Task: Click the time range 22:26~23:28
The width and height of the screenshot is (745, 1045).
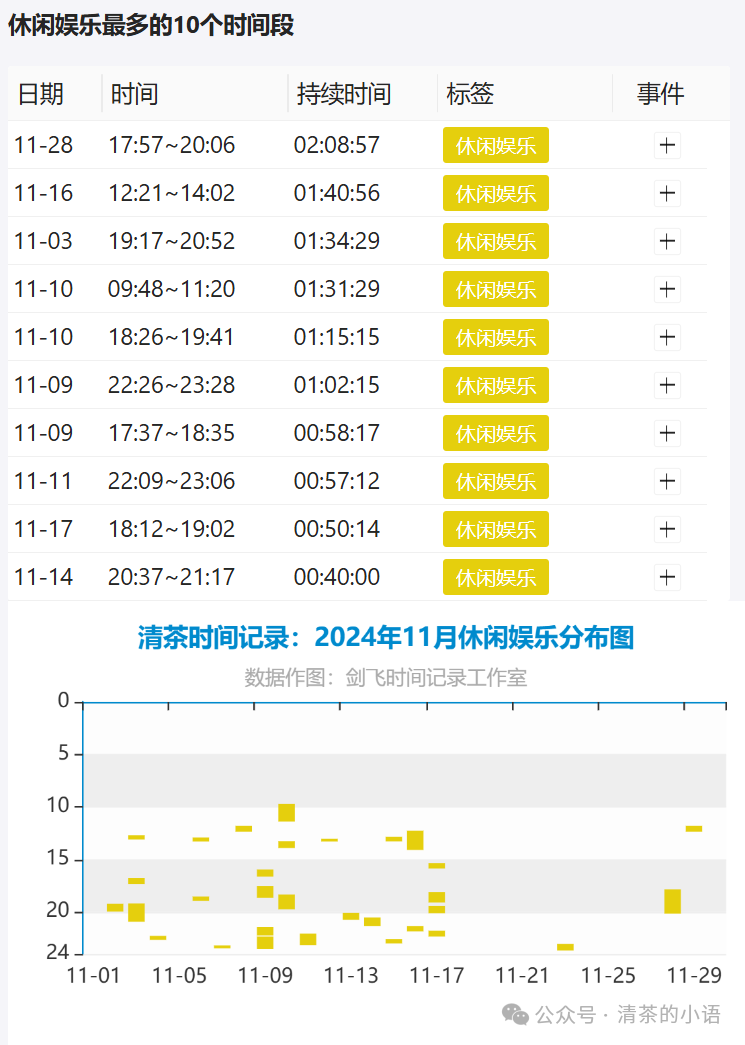Action: tap(172, 385)
